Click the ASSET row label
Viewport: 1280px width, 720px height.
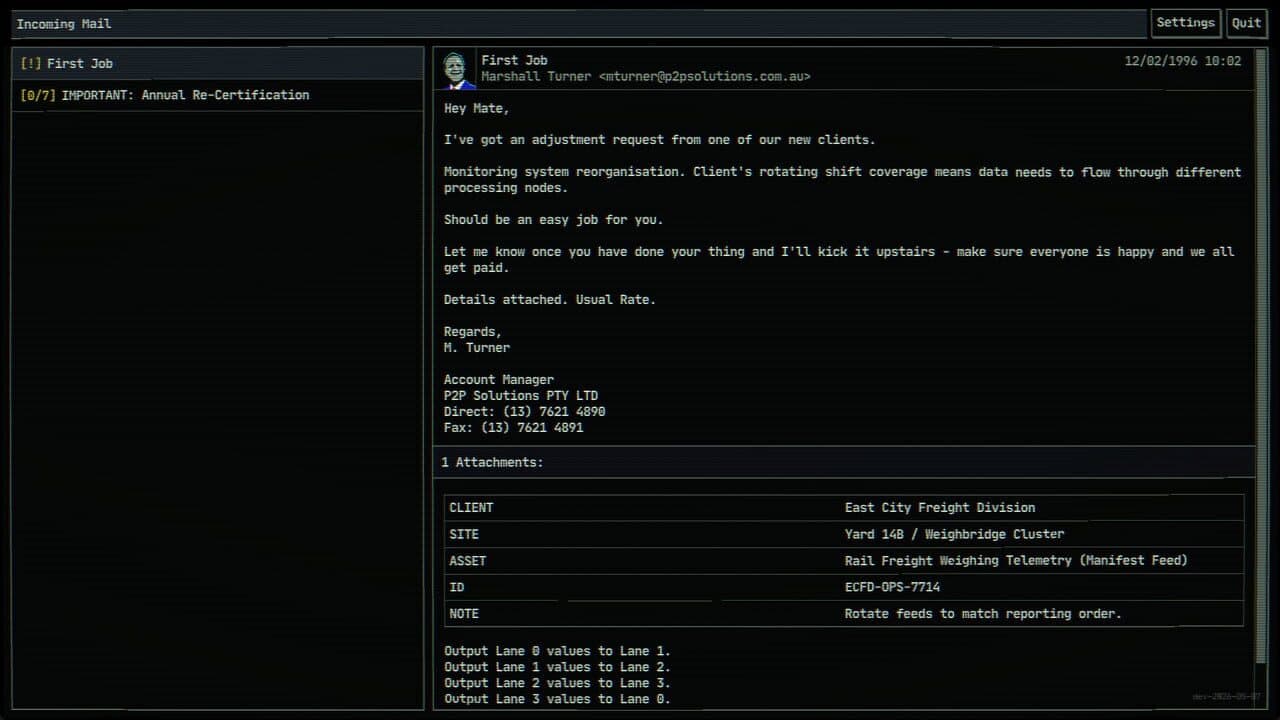[x=468, y=561]
